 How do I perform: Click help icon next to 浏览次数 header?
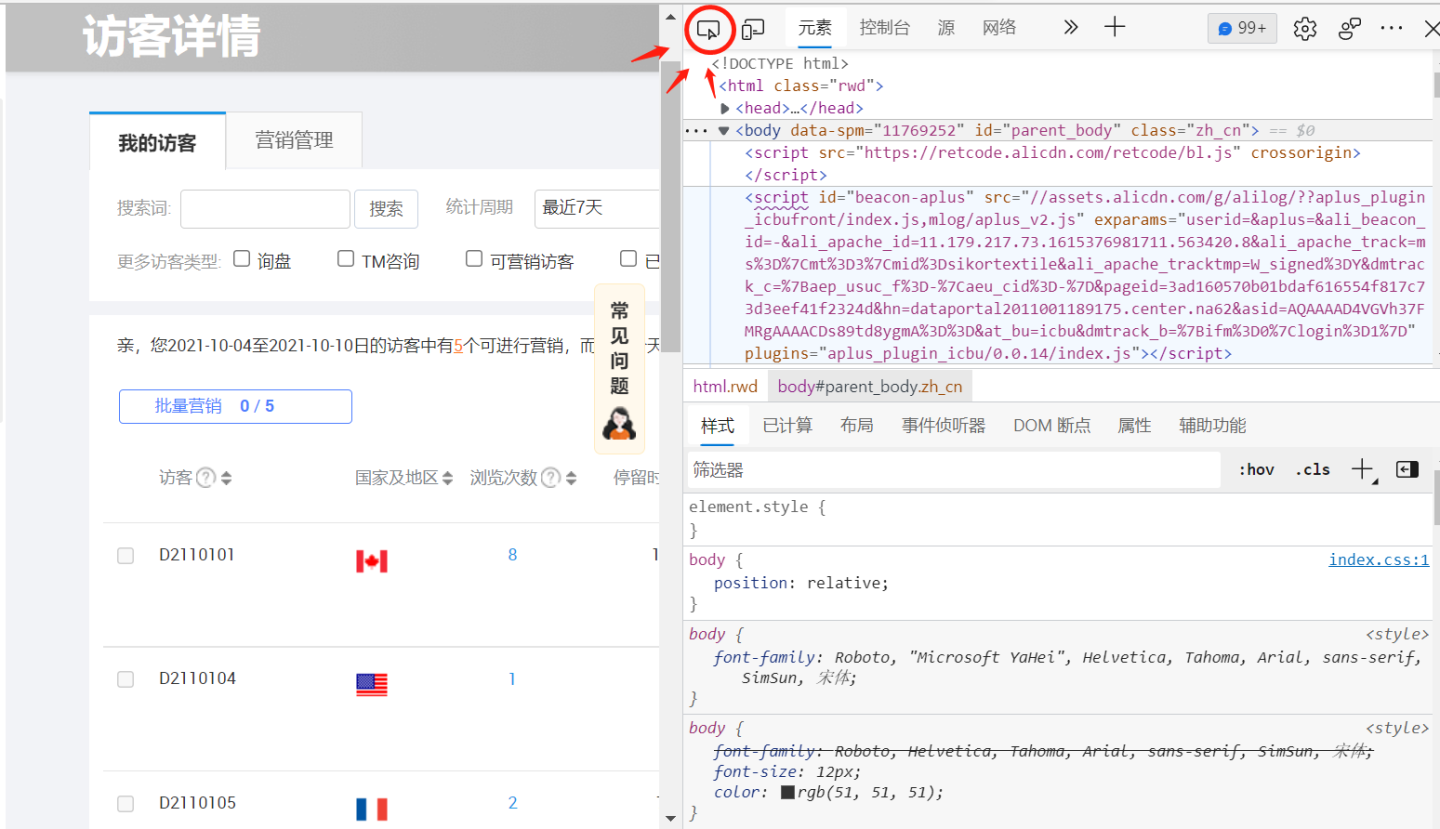(x=550, y=478)
